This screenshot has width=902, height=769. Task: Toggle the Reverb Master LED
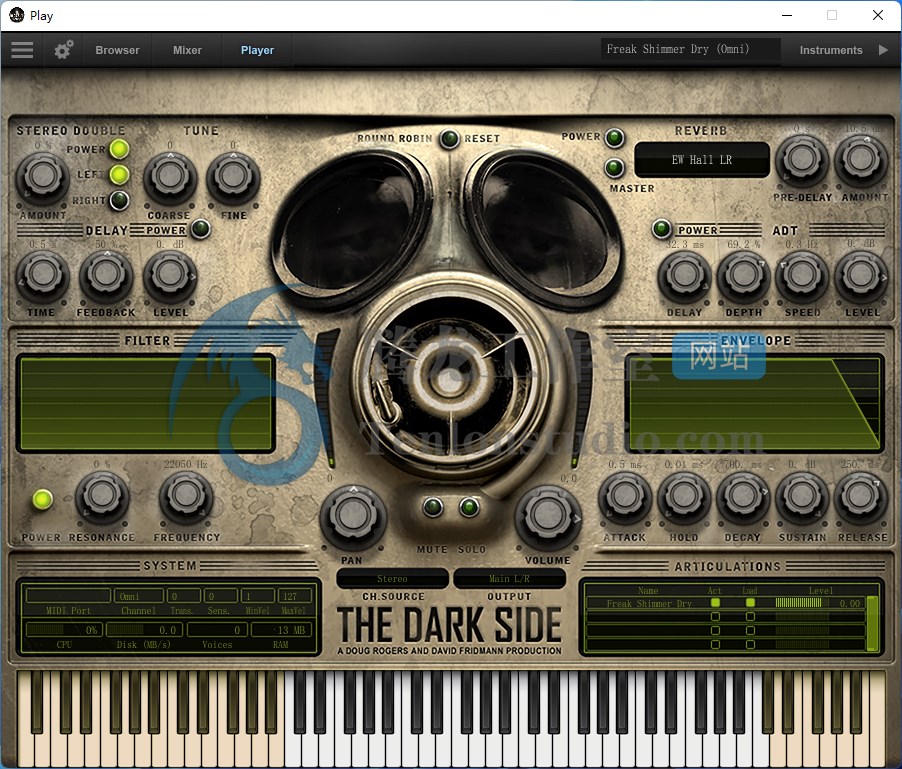[x=615, y=168]
